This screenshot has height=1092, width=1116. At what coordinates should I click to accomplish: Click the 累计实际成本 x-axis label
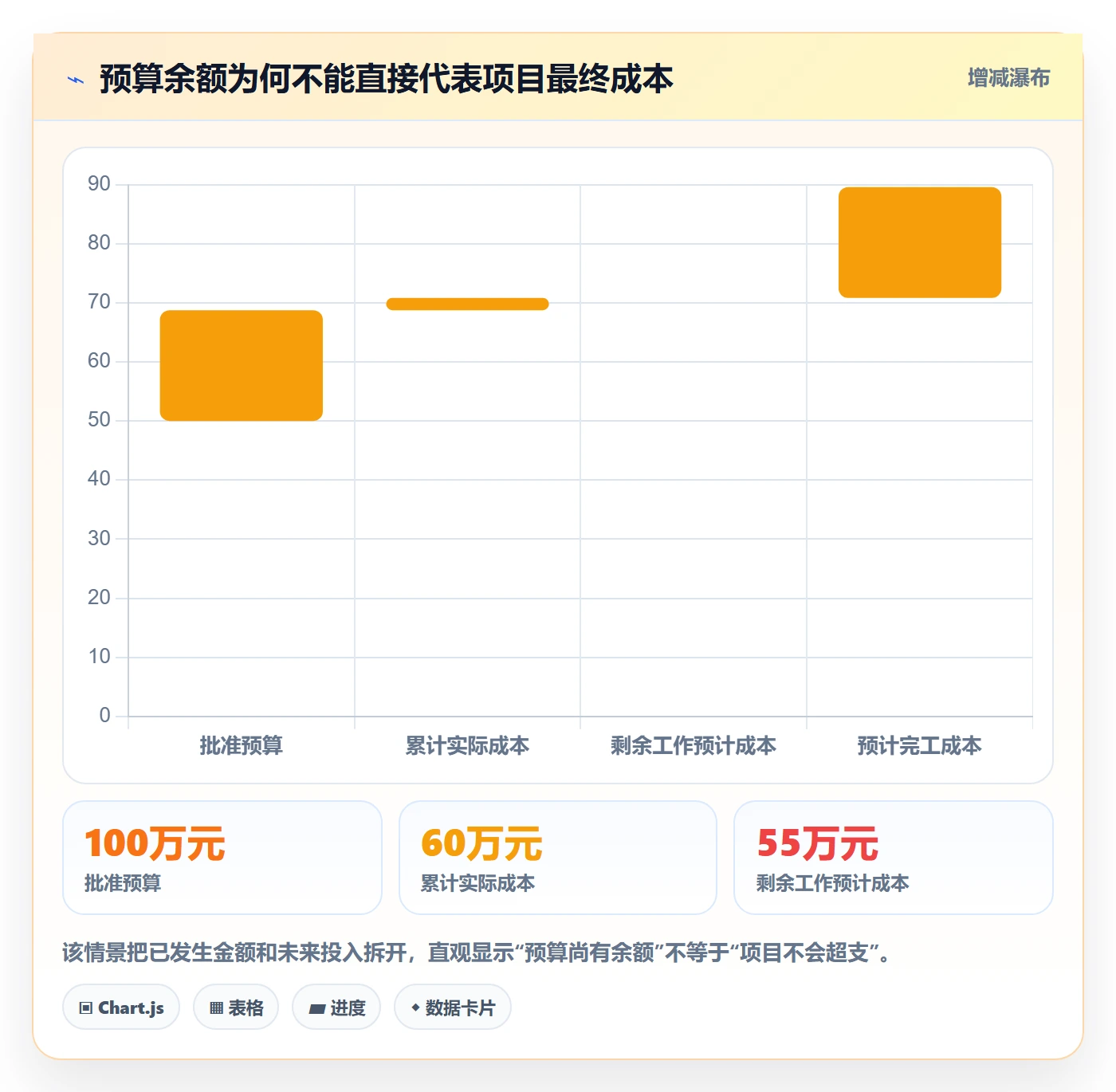tap(468, 746)
